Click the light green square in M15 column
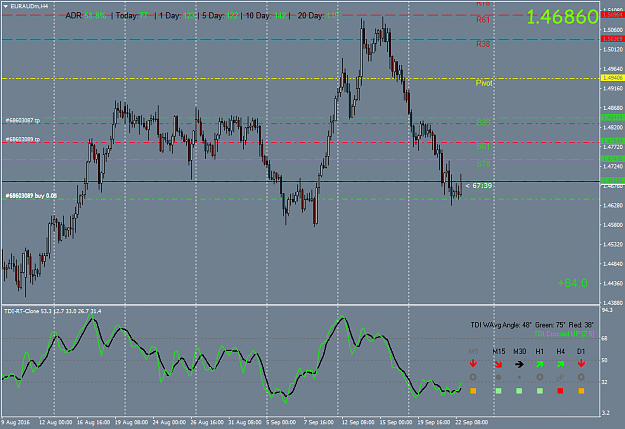The height and width of the screenshot is (429, 625). coord(498,391)
